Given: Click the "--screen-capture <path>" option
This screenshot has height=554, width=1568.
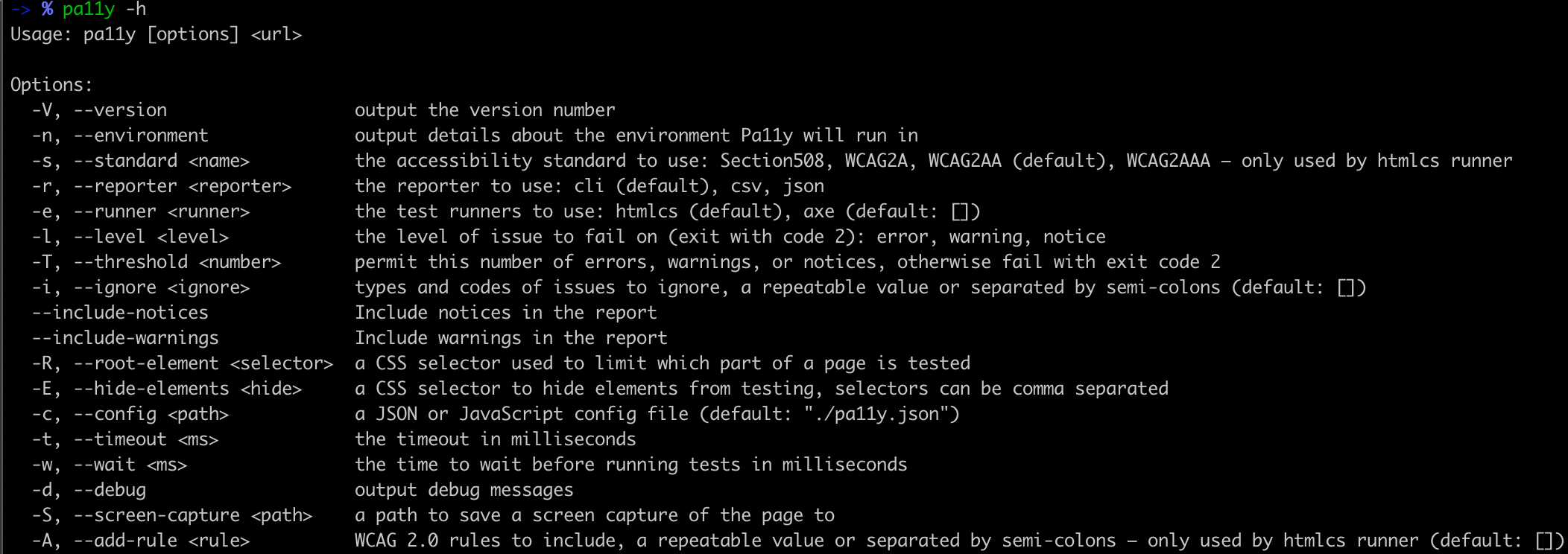Looking at the screenshot, I should click(193, 515).
